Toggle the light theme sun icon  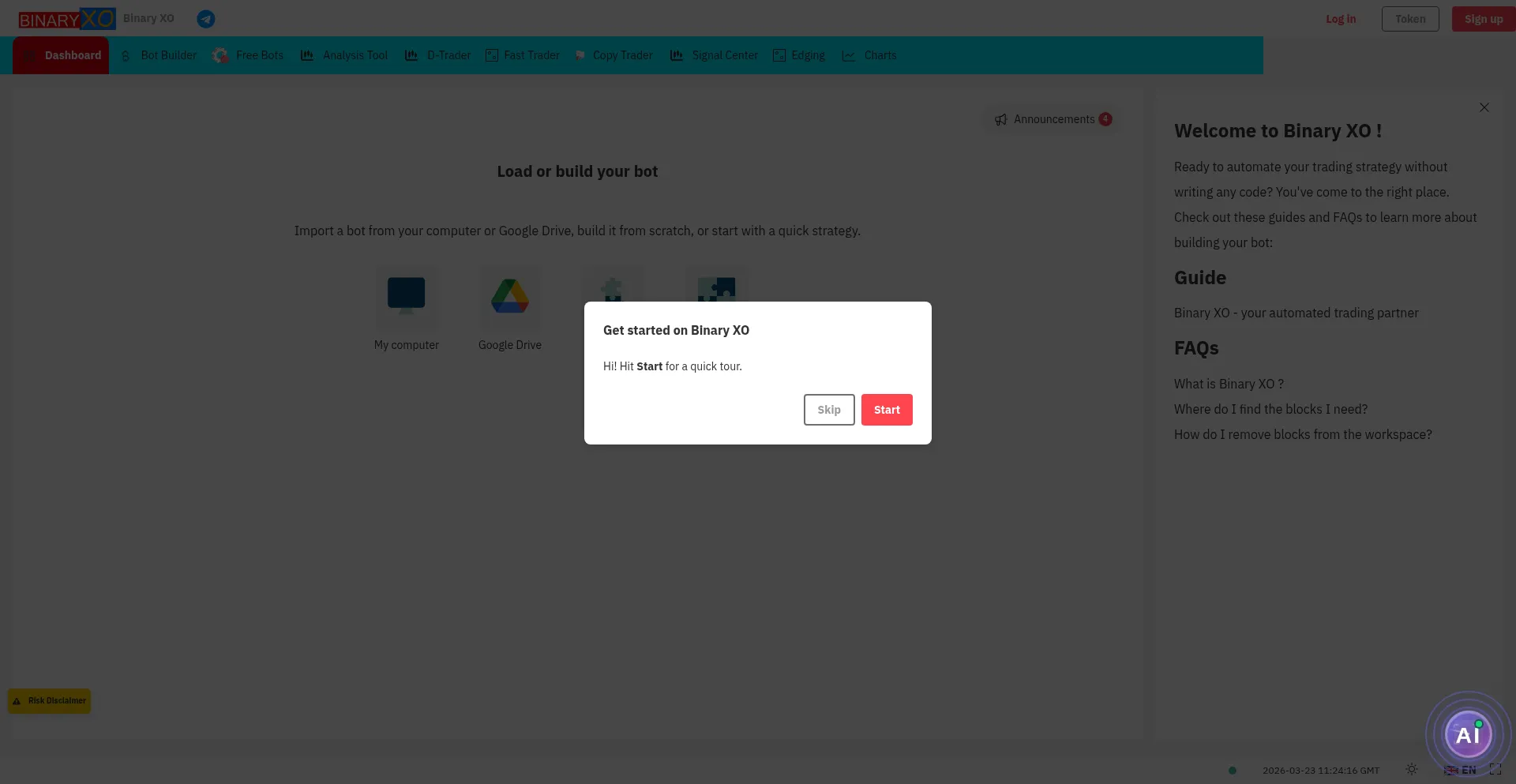coord(1412,769)
